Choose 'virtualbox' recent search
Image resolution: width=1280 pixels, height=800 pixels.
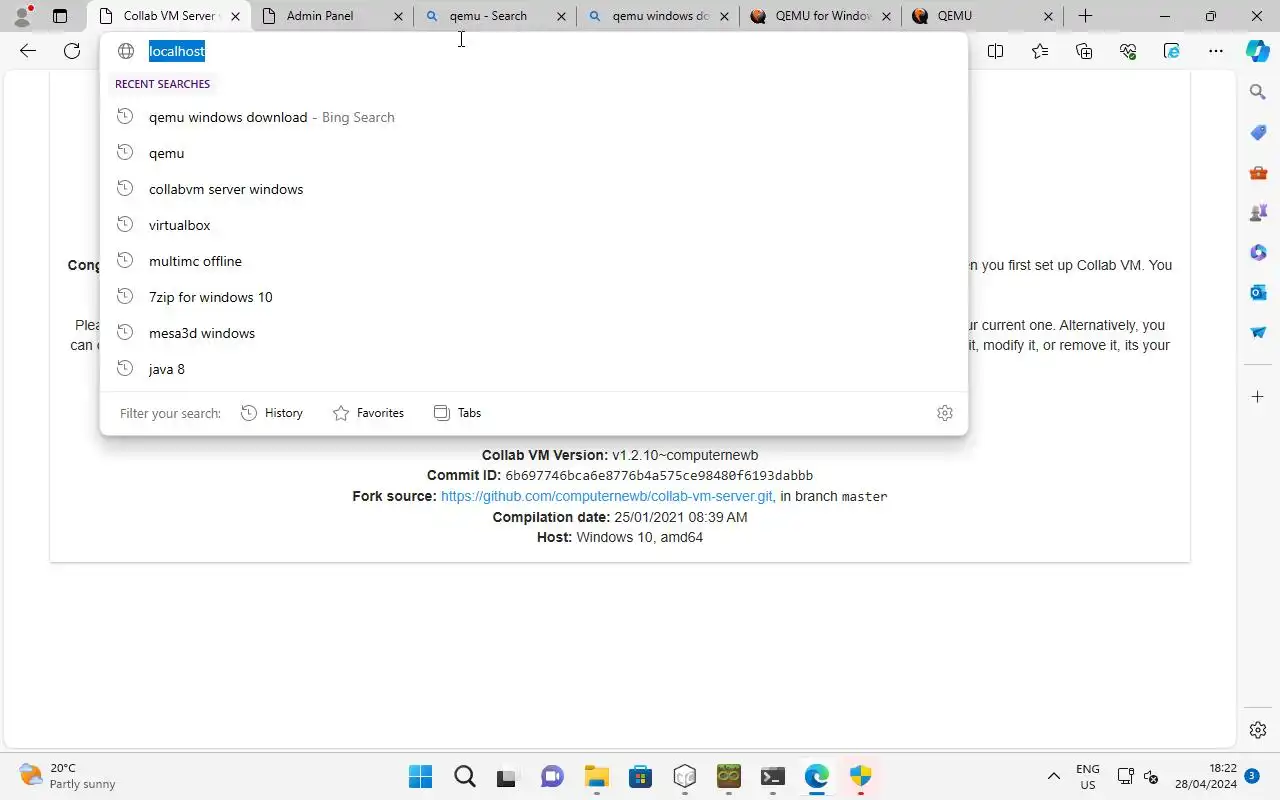point(534,225)
